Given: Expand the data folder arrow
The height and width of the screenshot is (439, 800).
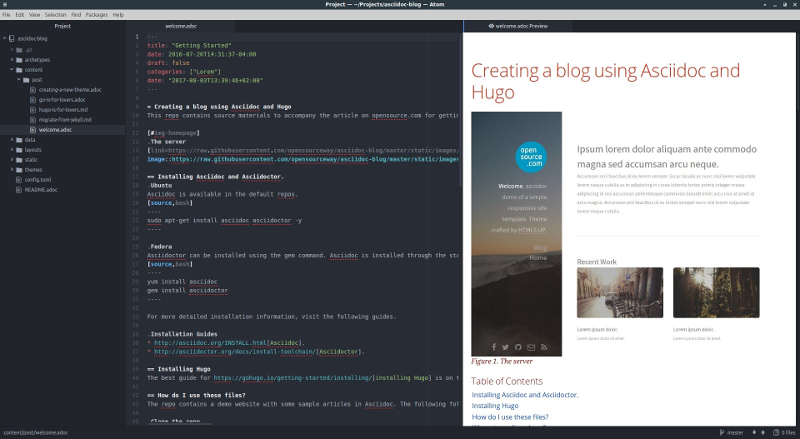Looking at the screenshot, I should pos(12,139).
